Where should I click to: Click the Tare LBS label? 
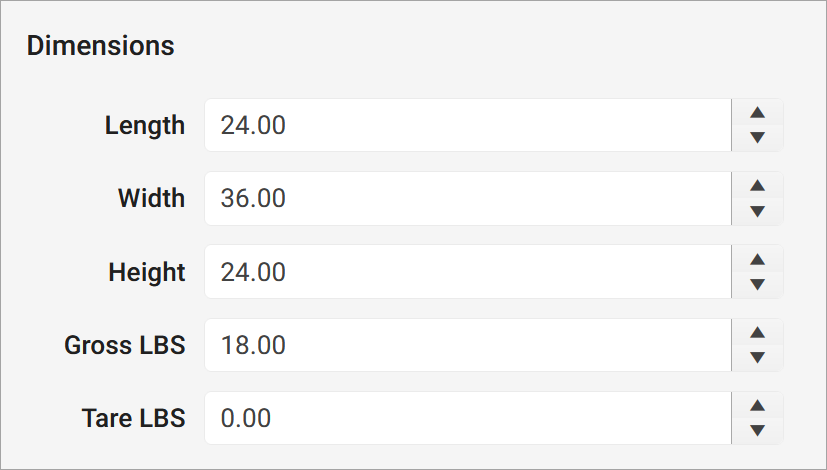point(134,418)
